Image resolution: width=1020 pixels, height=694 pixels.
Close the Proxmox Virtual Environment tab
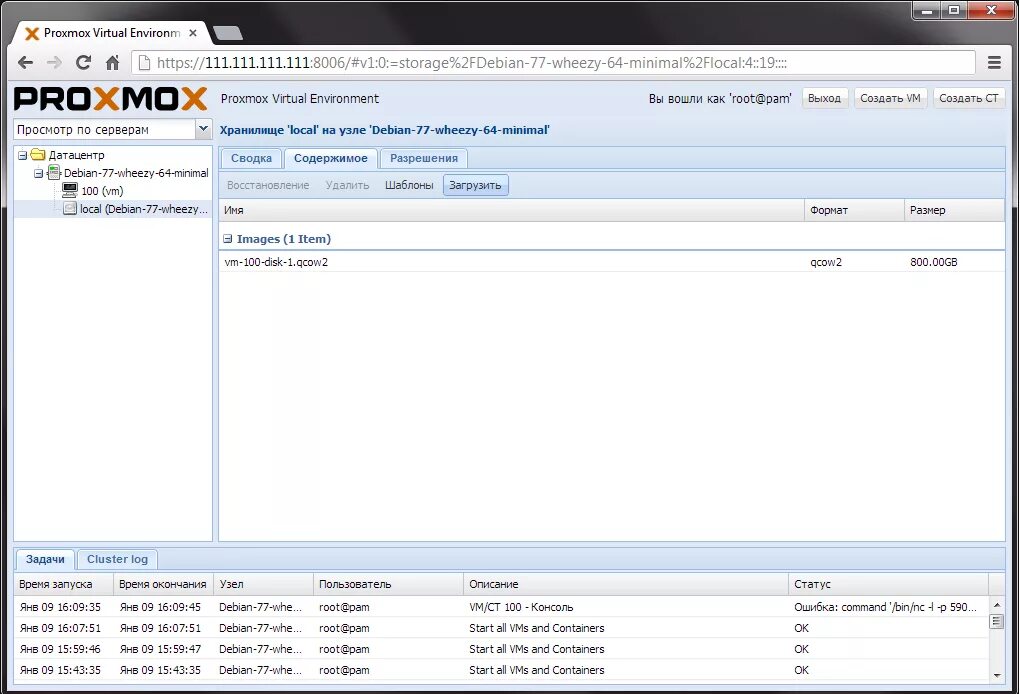[193, 33]
